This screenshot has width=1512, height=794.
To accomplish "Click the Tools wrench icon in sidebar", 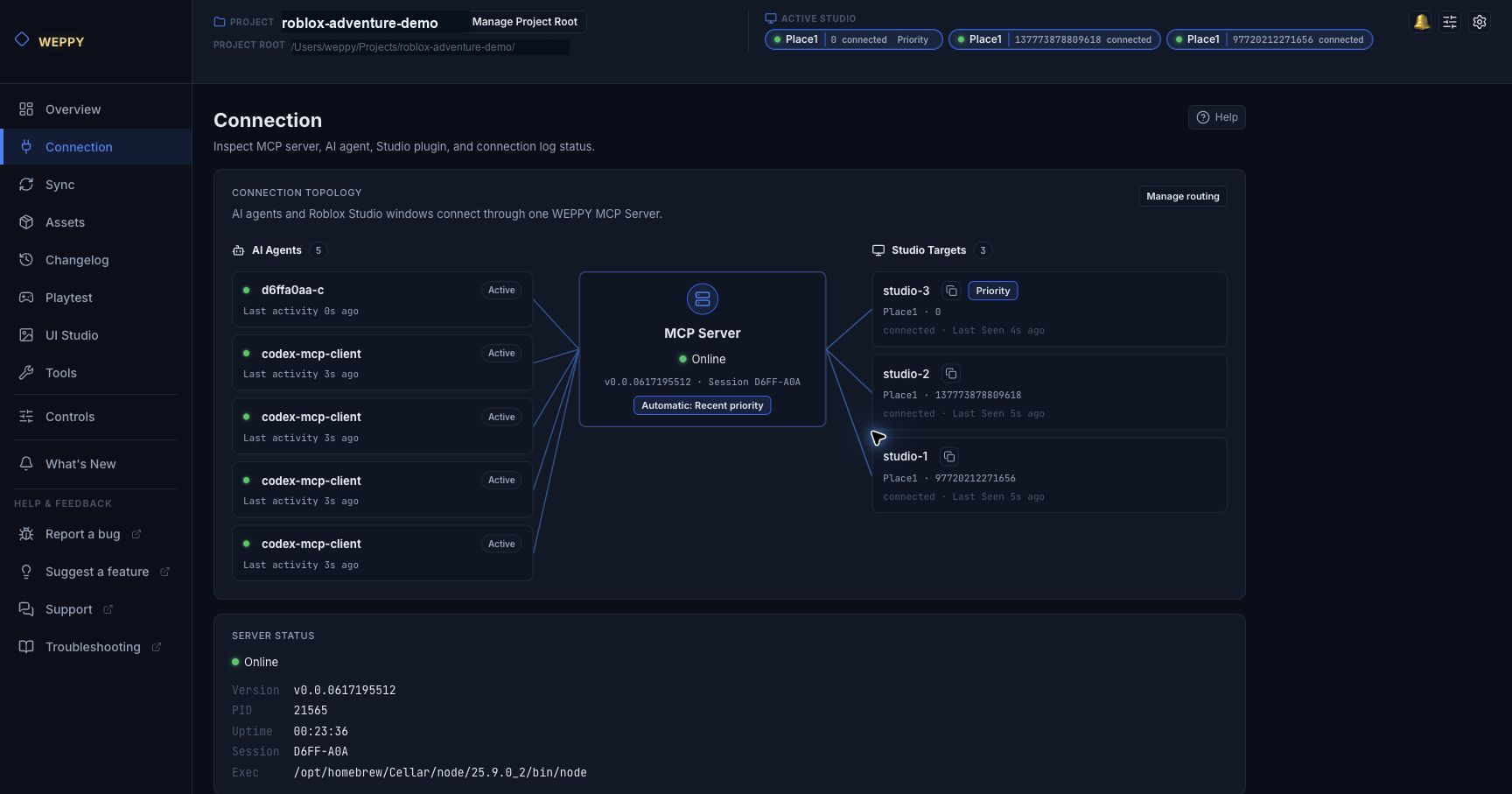I will point(26,373).
